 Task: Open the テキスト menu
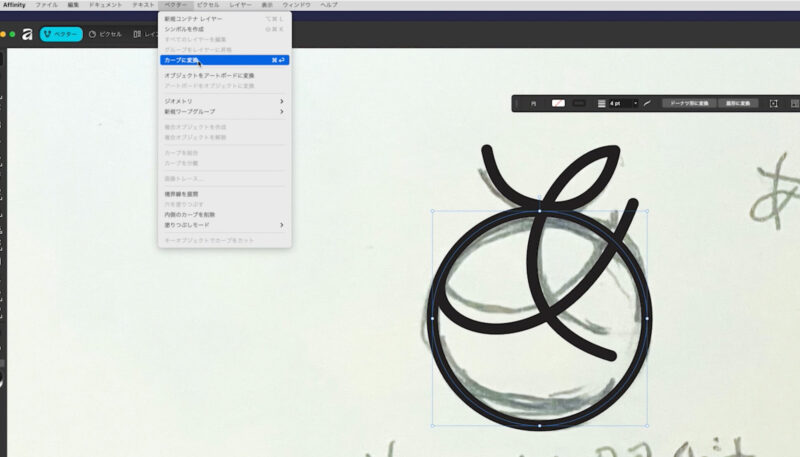(x=143, y=5)
